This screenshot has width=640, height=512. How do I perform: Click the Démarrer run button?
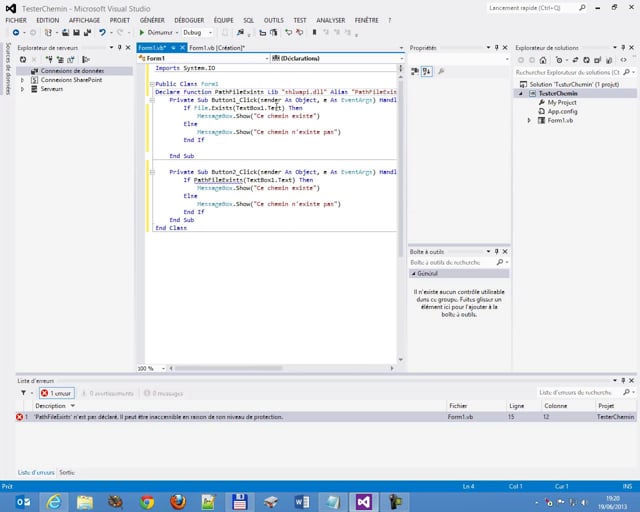coord(156,32)
